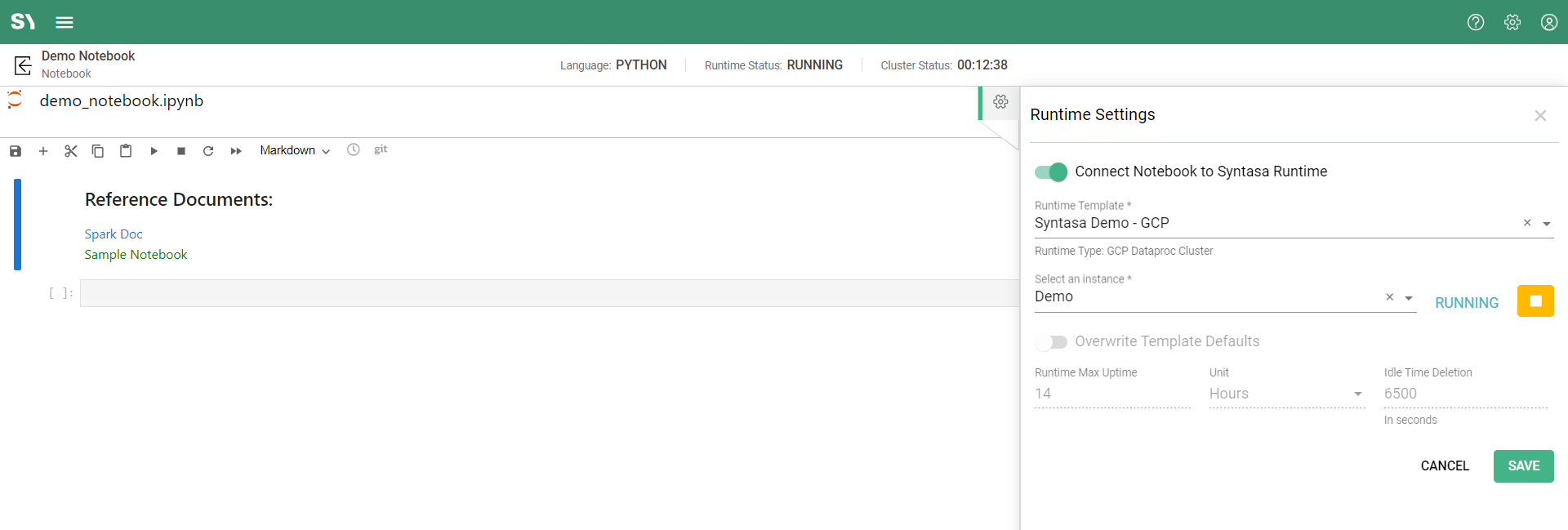
Task: Open the Markdown cell type dropdown
Action: click(x=295, y=150)
